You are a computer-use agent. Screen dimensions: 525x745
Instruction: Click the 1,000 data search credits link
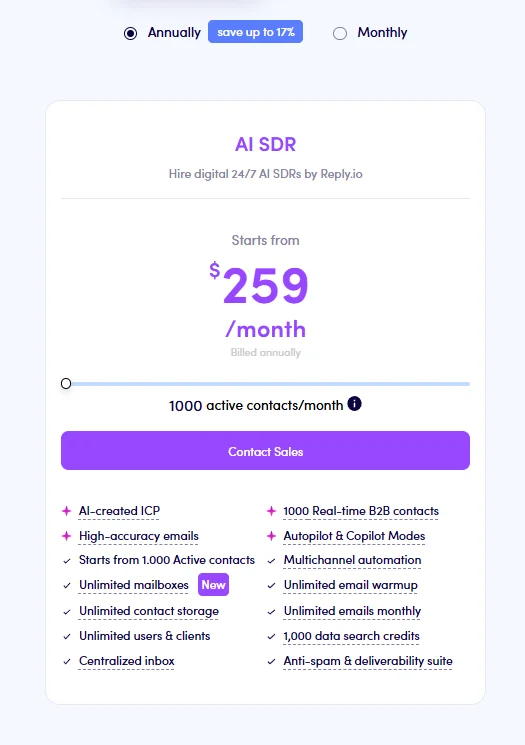click(352, 636)
